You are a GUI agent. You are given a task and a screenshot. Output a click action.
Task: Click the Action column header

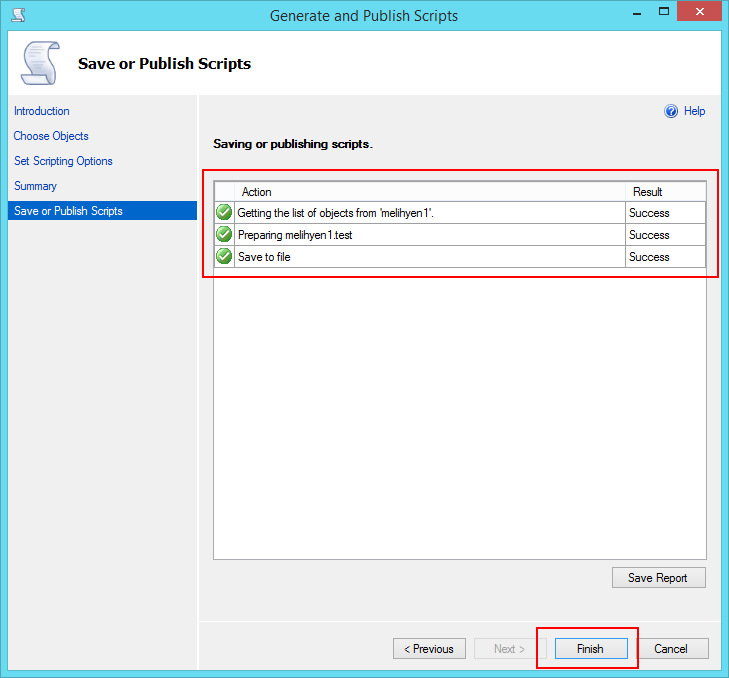point(257,192)
